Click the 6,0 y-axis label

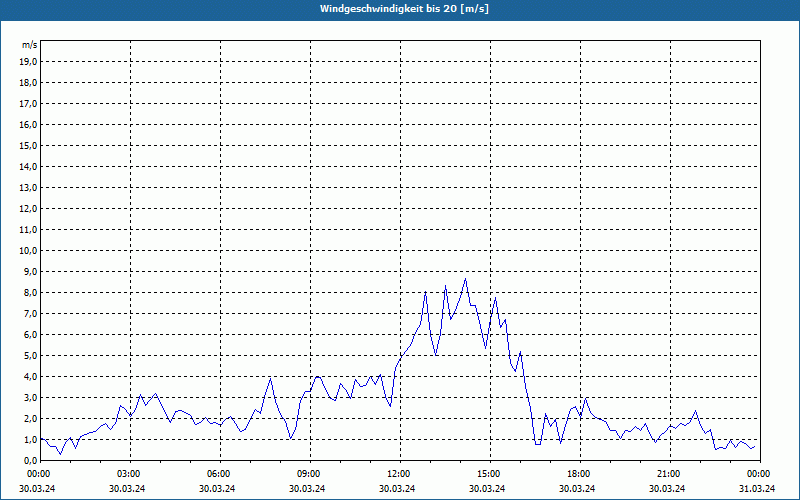30,334
